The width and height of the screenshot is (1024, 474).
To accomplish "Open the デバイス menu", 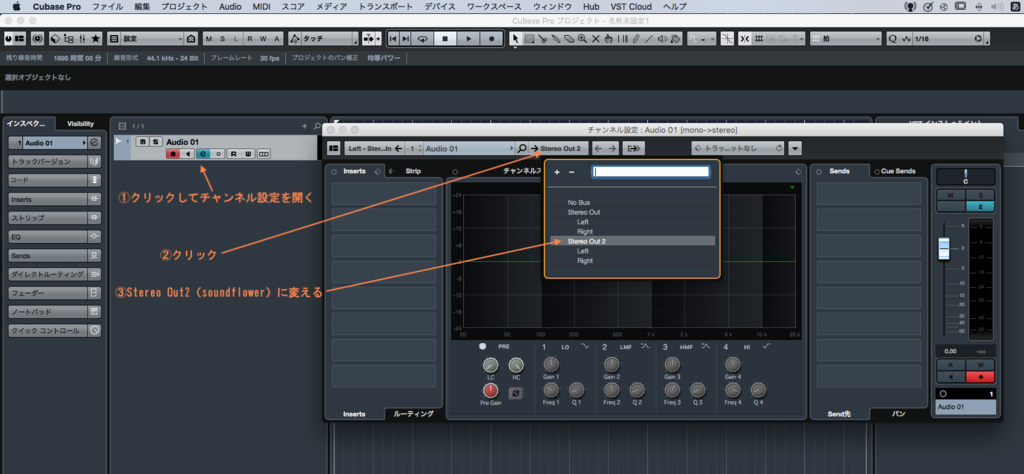I will [439, 7].
